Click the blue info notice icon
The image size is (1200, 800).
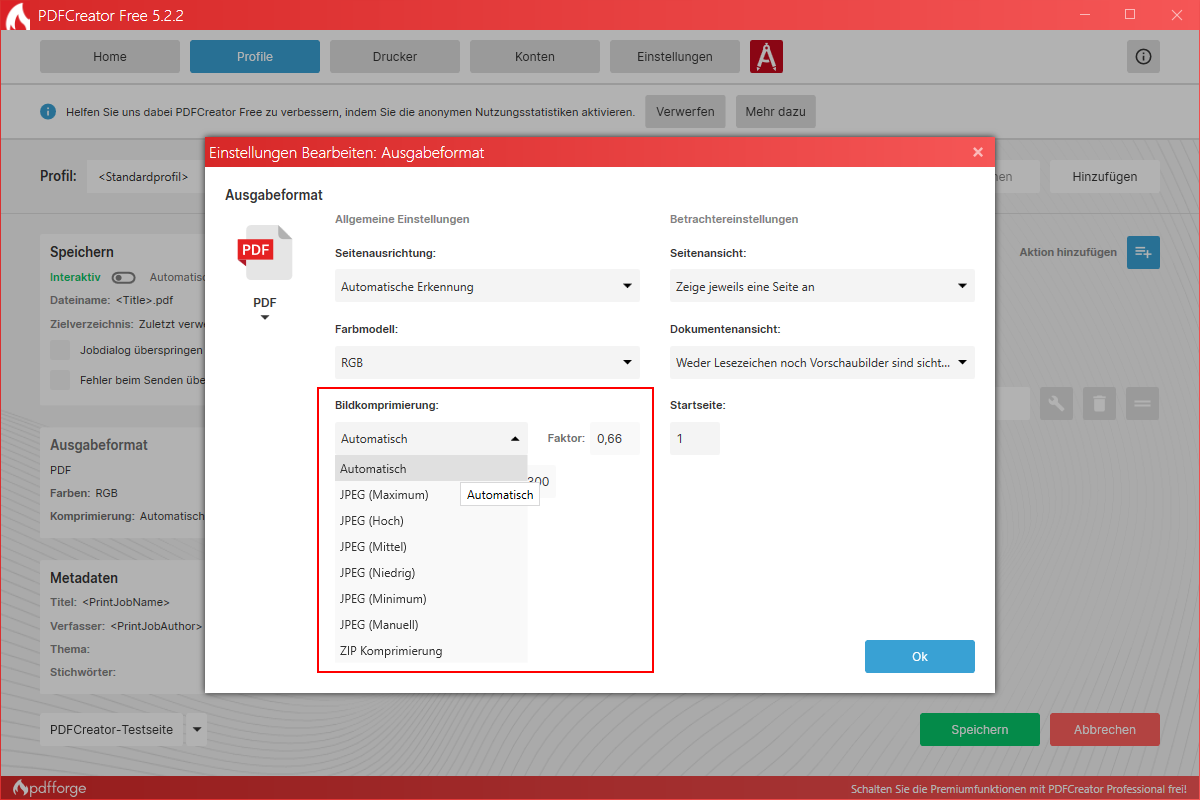48,111
